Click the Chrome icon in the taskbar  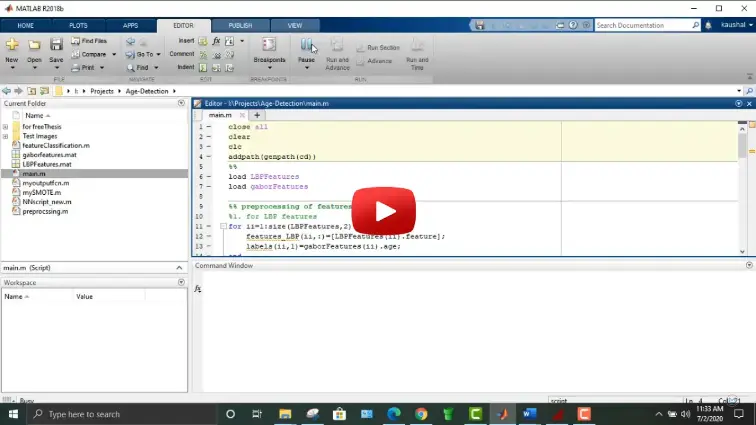[421, 413]
